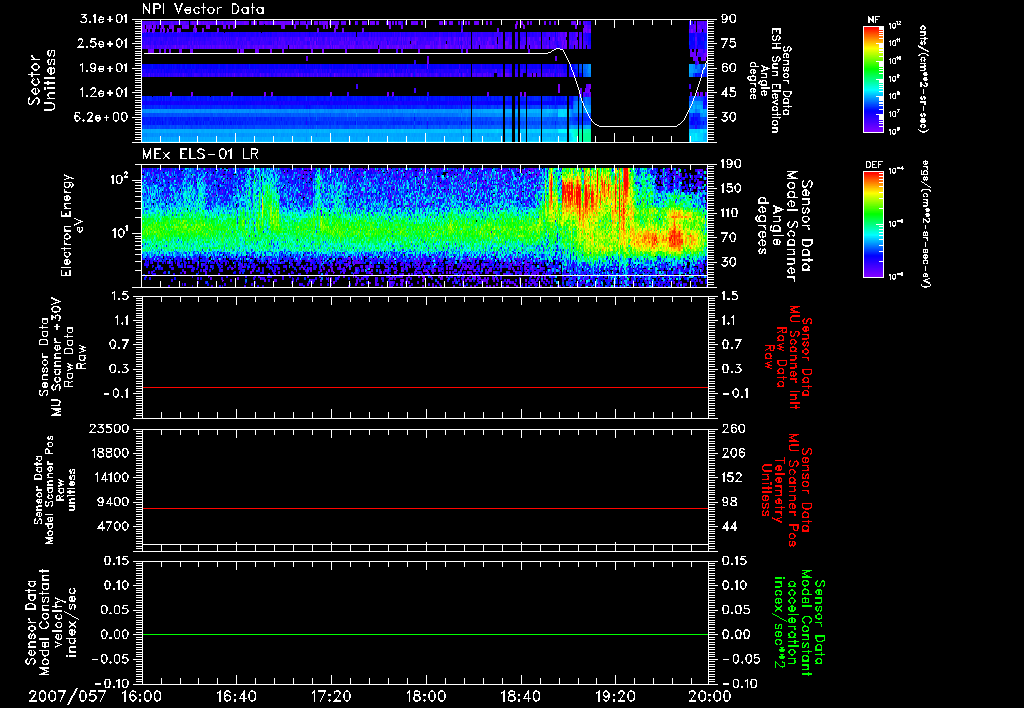This screenshot has width=1024, height=708.
Task: Click the '45' sun elevation tick value
Action: pyautogui.click(x=728, y=93)
